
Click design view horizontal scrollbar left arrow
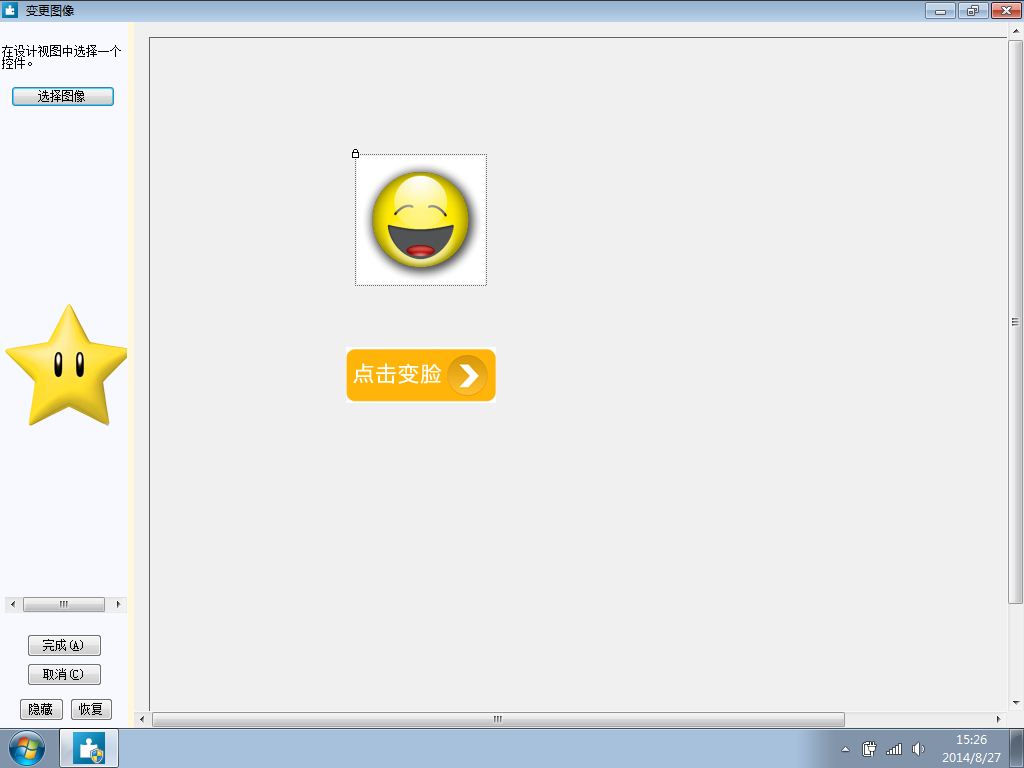142,719
